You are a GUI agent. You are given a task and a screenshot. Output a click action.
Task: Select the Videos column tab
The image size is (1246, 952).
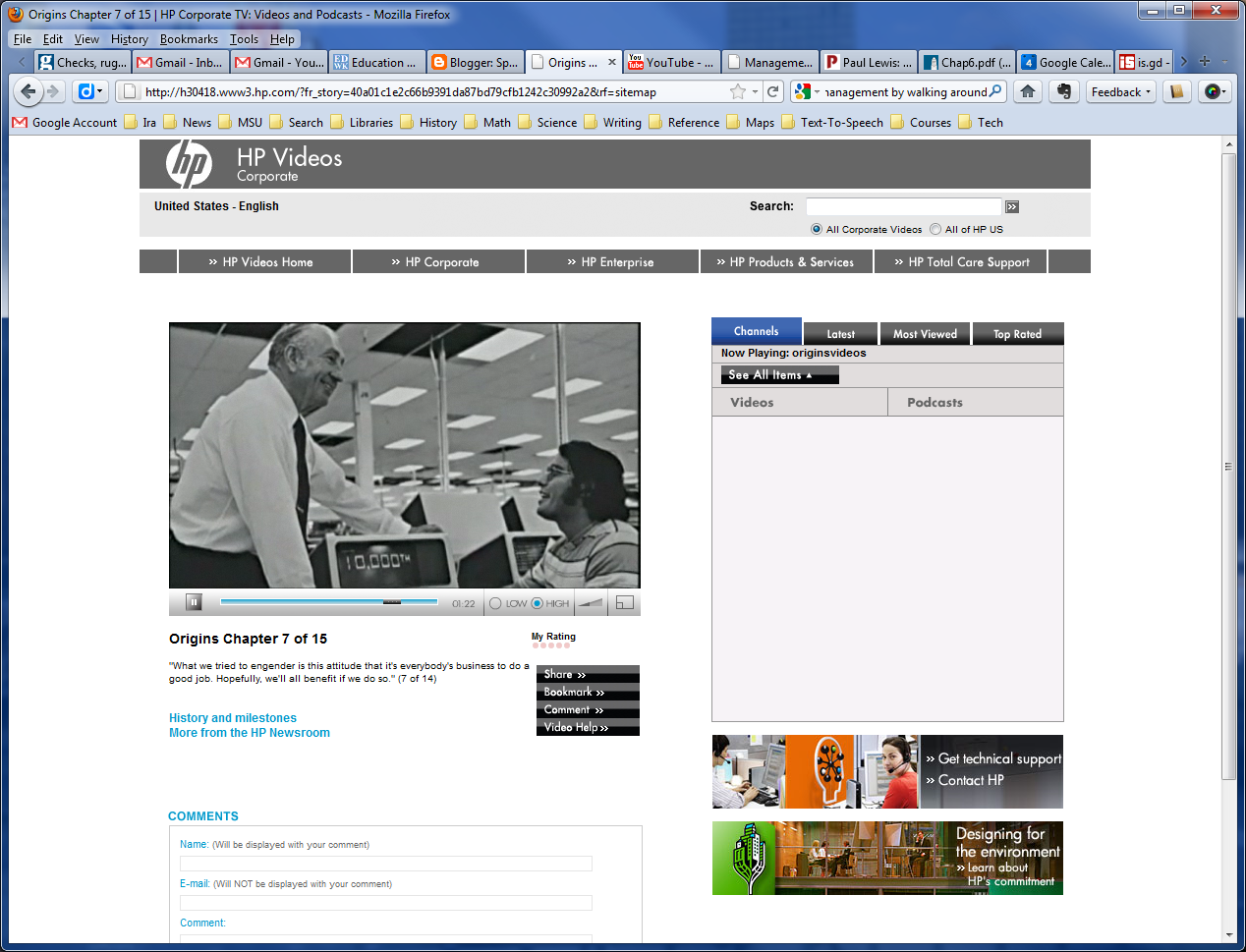tap(800, 402)
